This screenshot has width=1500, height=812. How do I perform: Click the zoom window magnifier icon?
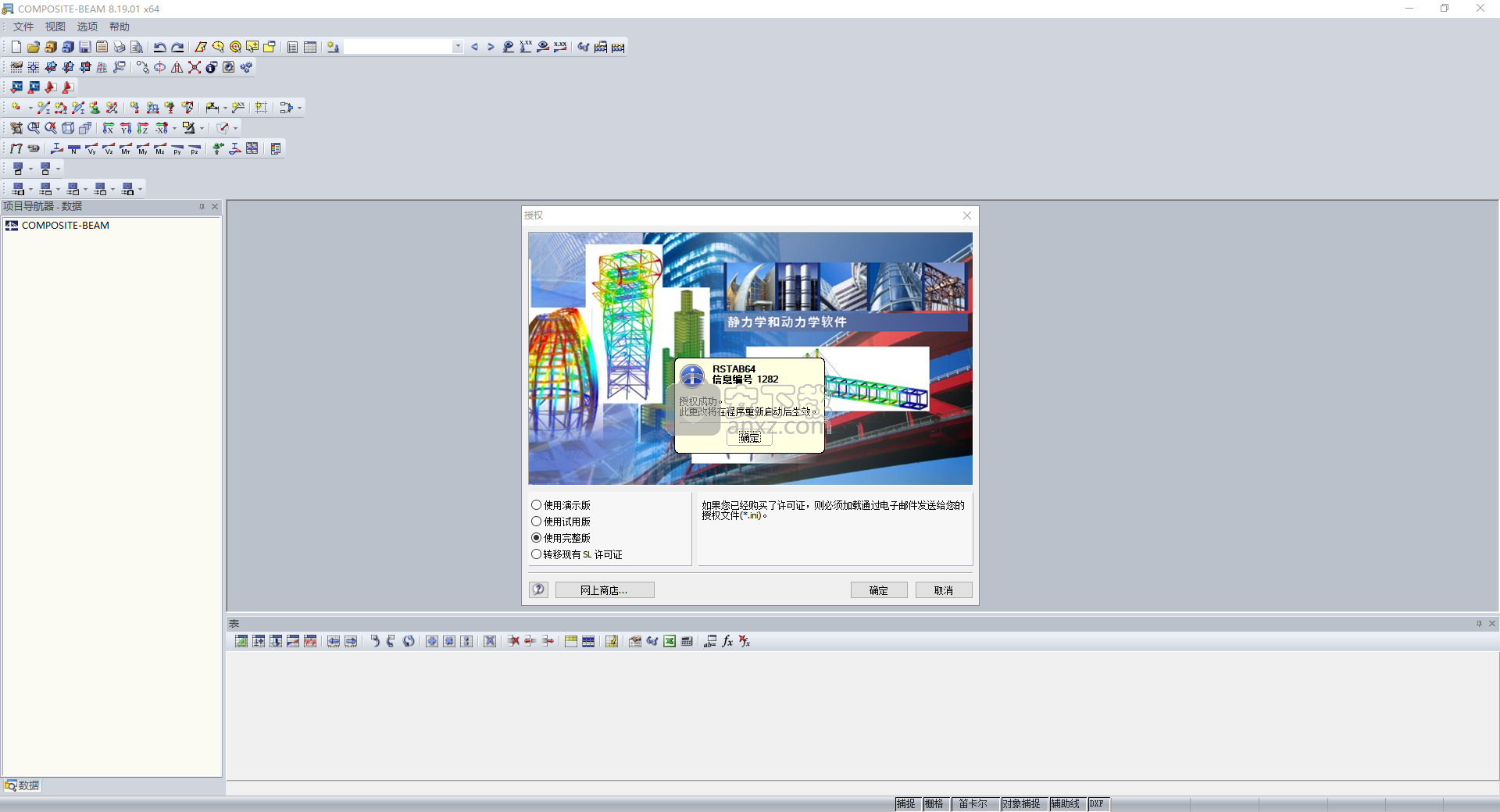coord(34,128)
